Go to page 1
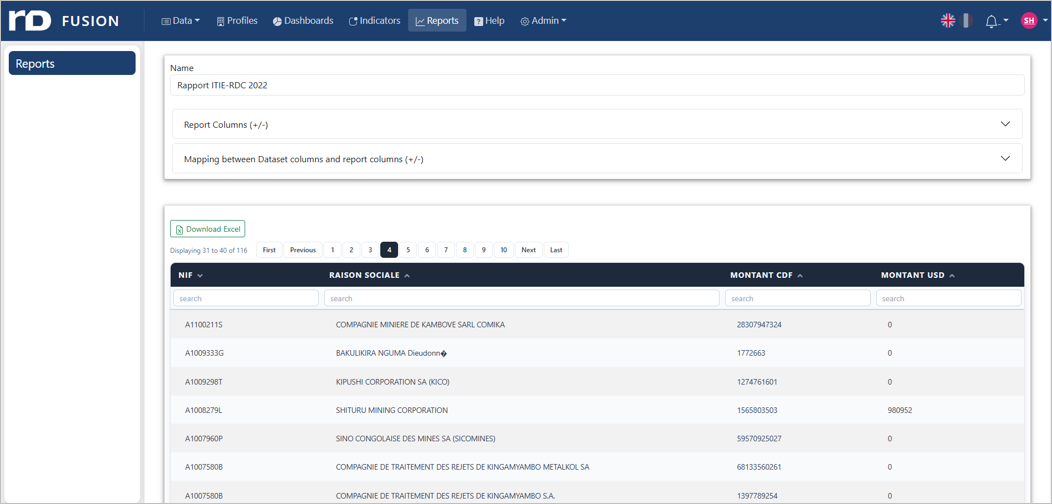The width and height of the screenshot is (1052, 504). 332,250
